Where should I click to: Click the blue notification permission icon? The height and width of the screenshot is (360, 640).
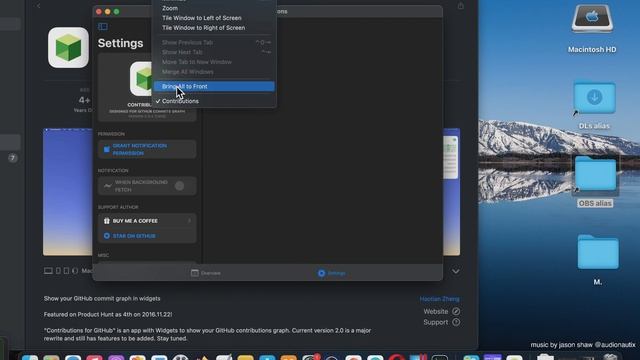(x=107, y=149)
